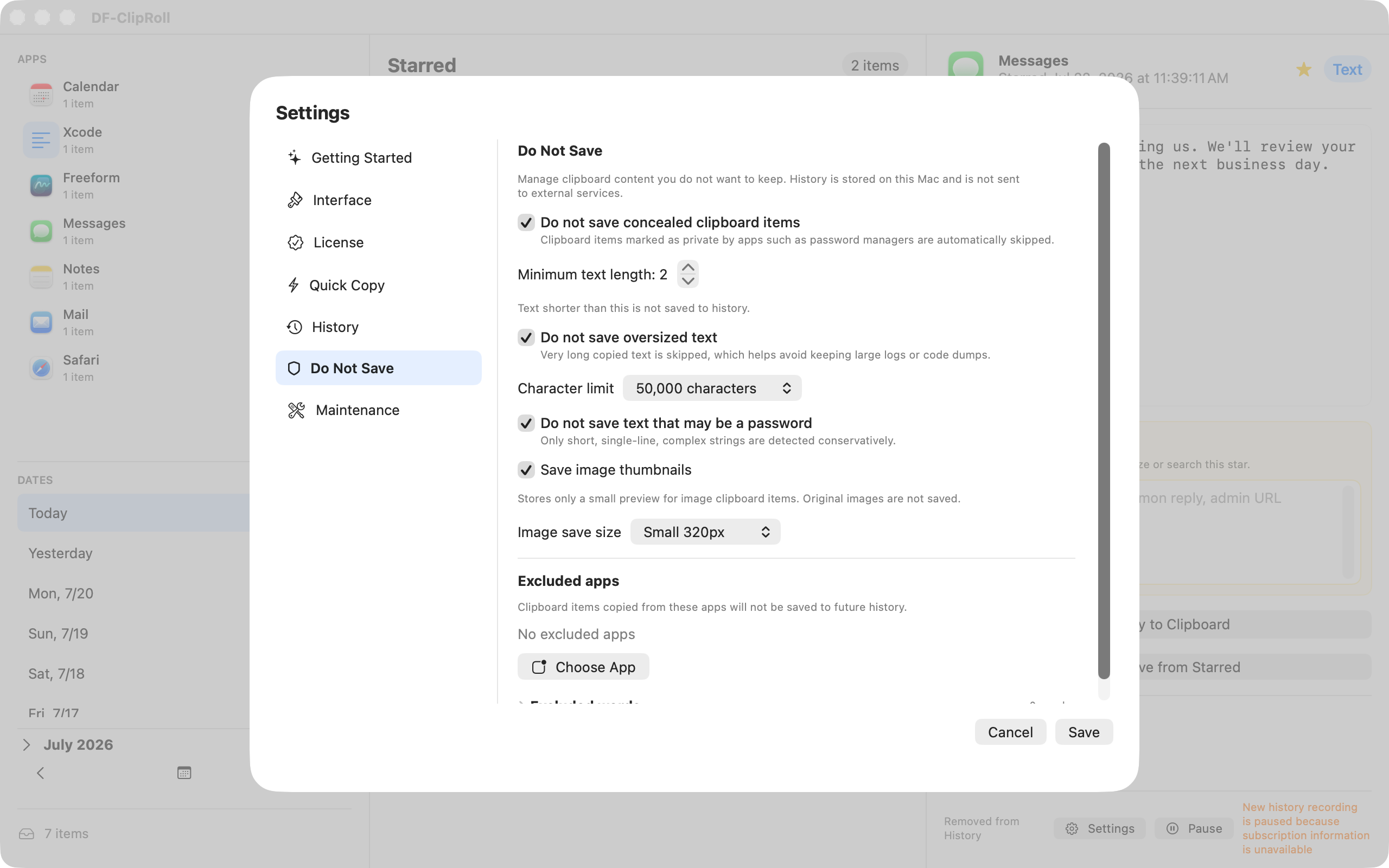Click the Maintenance tools icon

296,410
